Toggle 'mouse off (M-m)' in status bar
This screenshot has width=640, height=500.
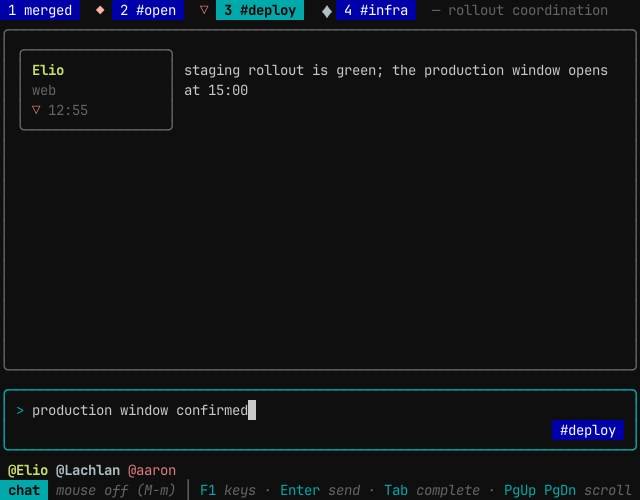pos(116,490)
